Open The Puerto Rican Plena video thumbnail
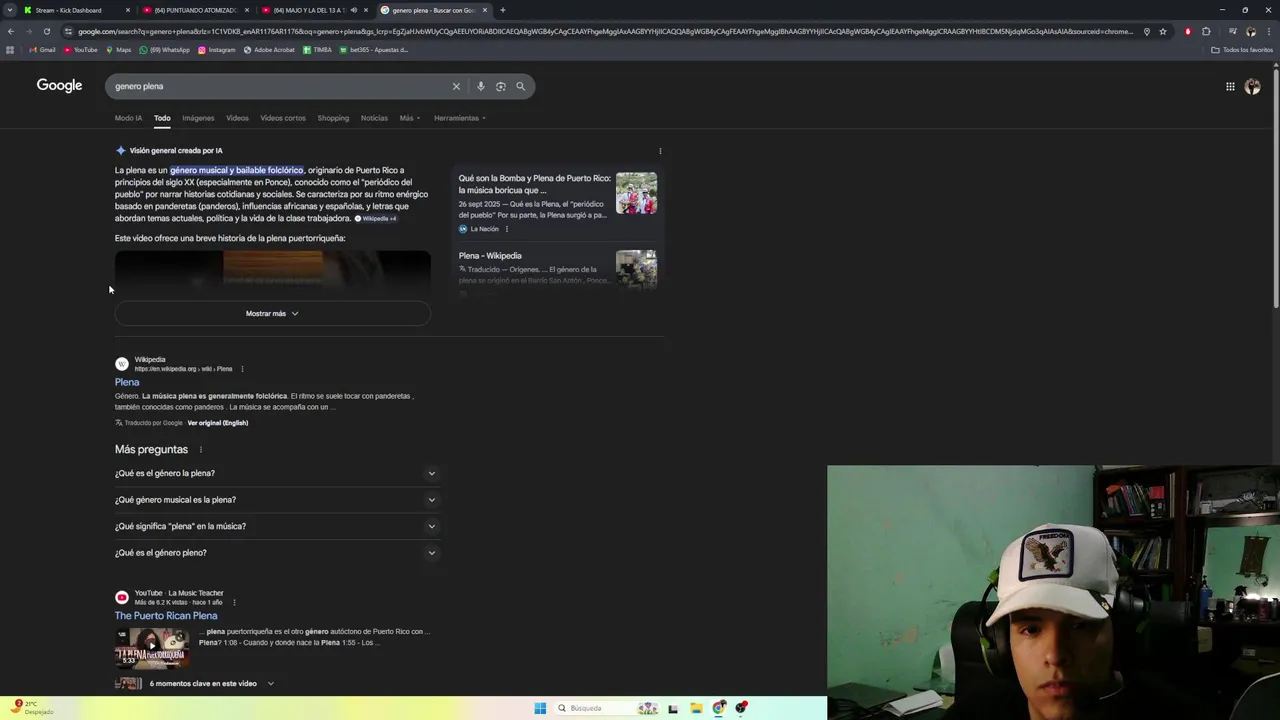The height and width of the screenshot is (720, 1280). [152, 649]
